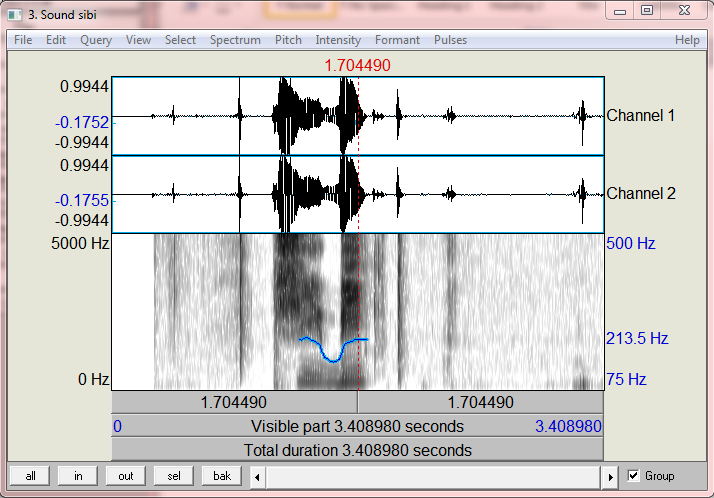Open the Pitch menu
The height and width of the screenshot is (498, 714).
[288, 40]
